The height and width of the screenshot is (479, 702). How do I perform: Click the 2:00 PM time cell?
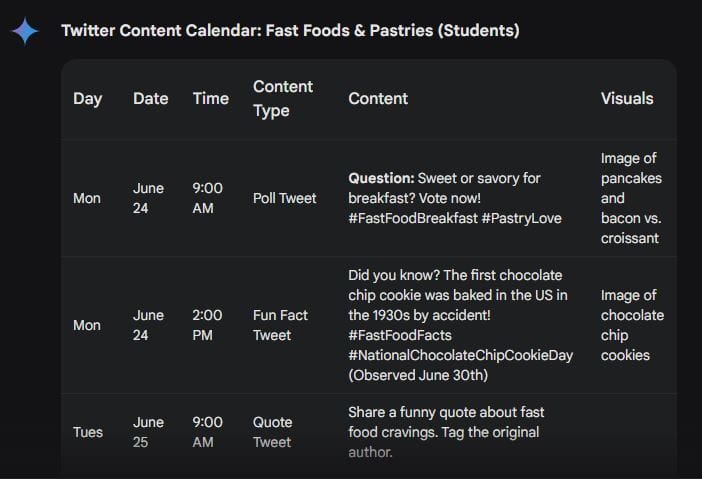pyautogui.click(x=208, y=325)
